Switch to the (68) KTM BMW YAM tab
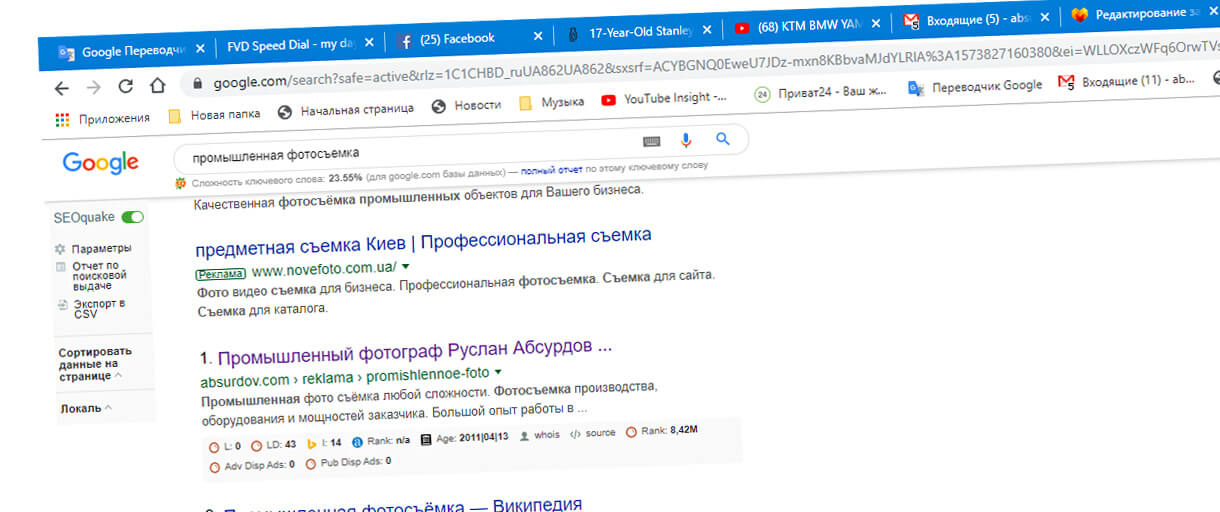 click(799, 26)
